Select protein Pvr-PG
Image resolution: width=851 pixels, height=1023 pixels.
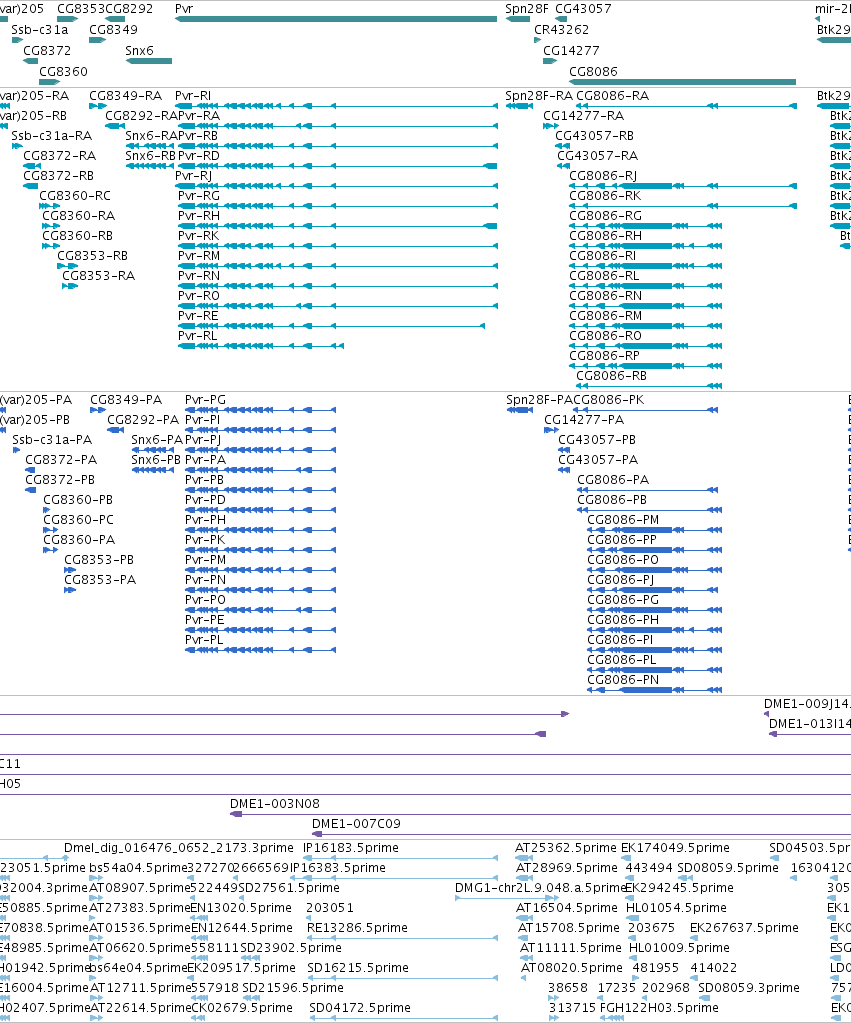click(x=206, y=400)
